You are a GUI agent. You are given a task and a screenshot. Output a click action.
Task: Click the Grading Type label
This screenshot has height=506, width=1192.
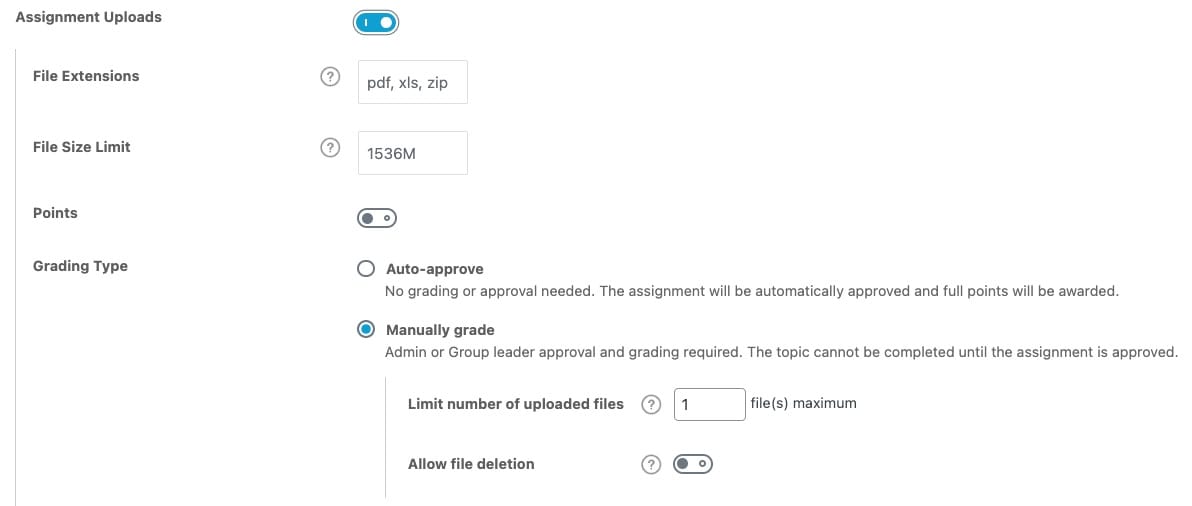click(81, 267)
